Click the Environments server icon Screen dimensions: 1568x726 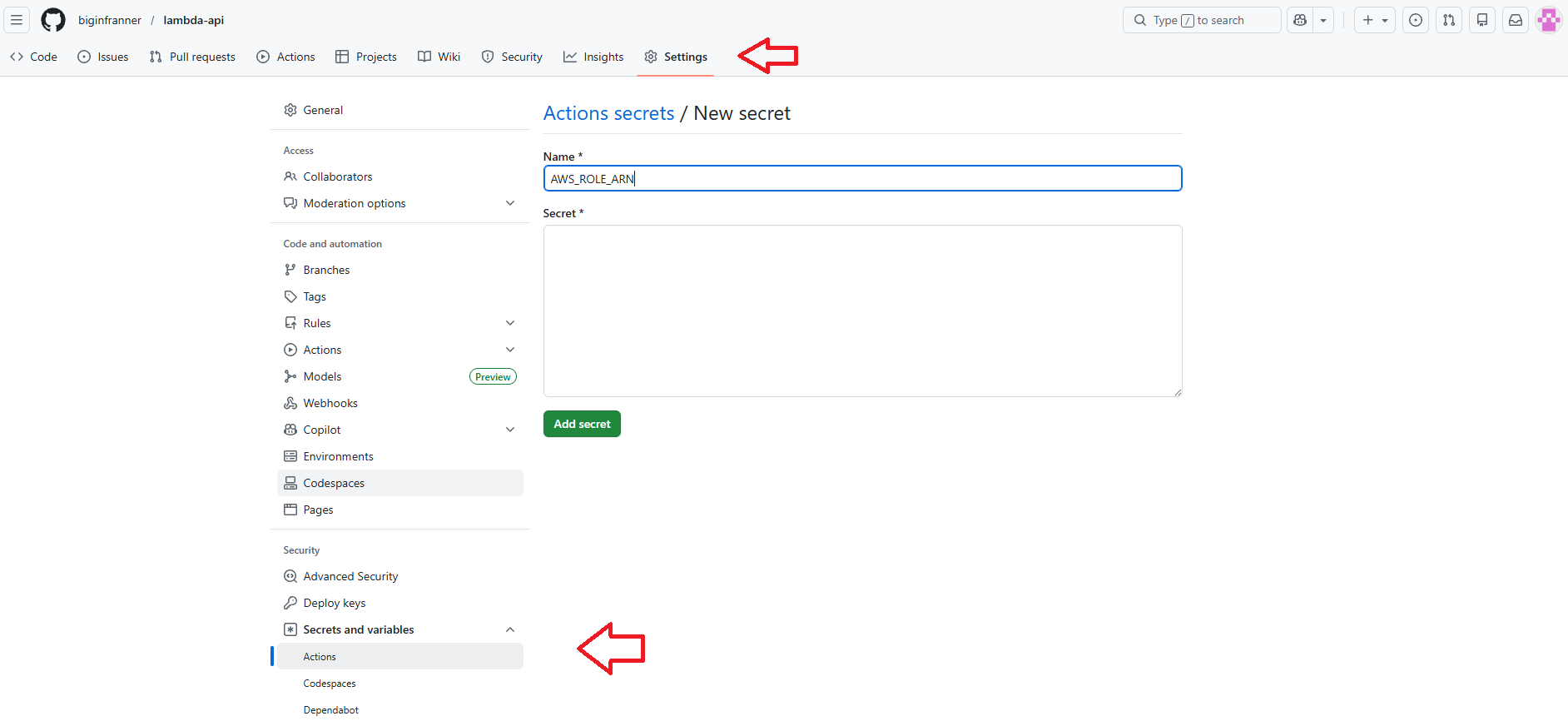point(290,456)
